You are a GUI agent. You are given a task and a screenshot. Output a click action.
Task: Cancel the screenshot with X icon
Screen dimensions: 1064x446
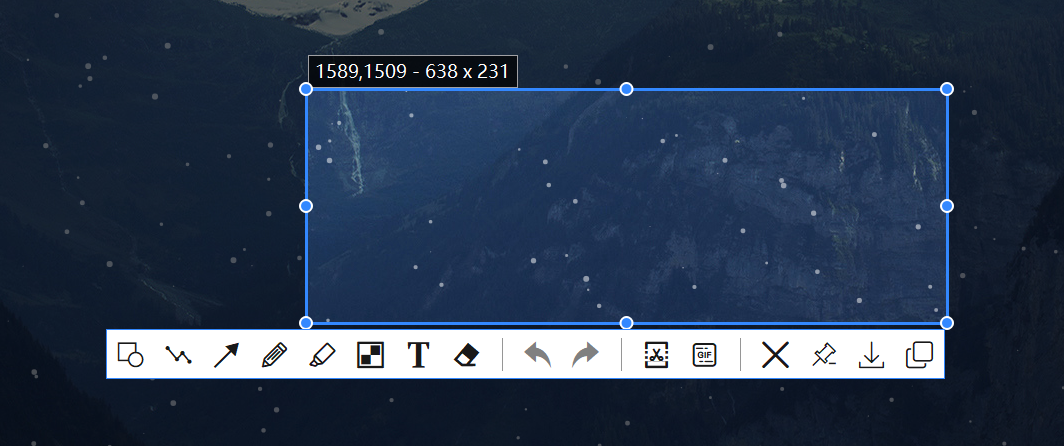(x=775, y=354)
